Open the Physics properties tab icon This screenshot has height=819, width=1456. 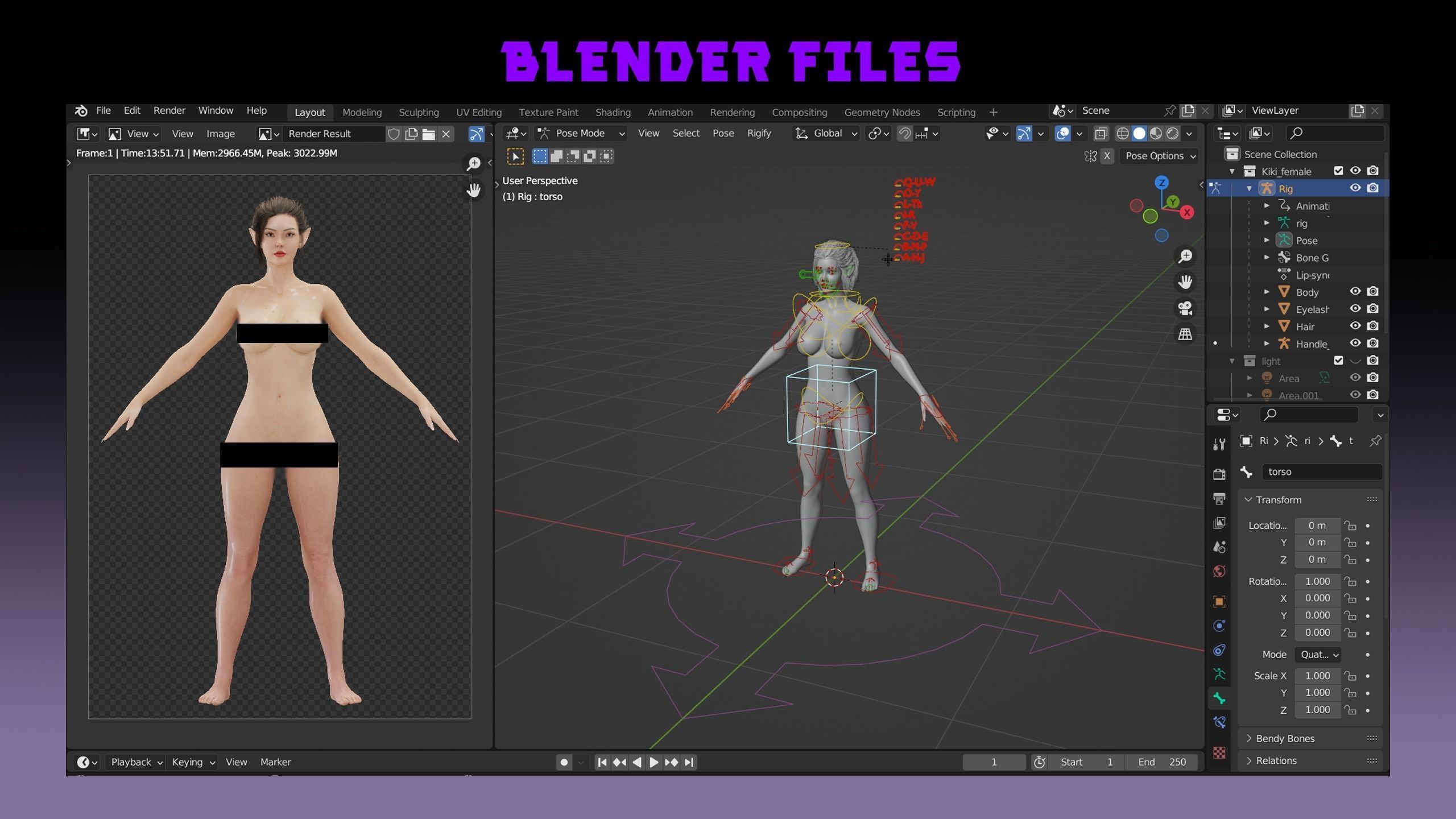click(1219, 626)
